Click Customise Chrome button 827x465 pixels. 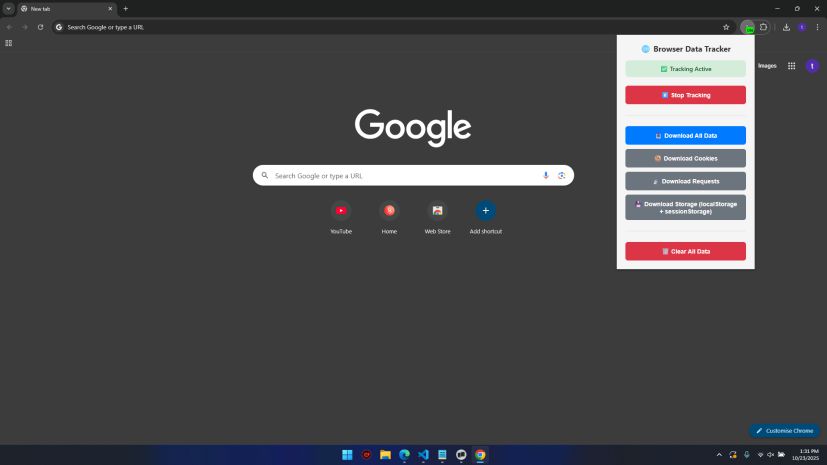tap(784, 431)
